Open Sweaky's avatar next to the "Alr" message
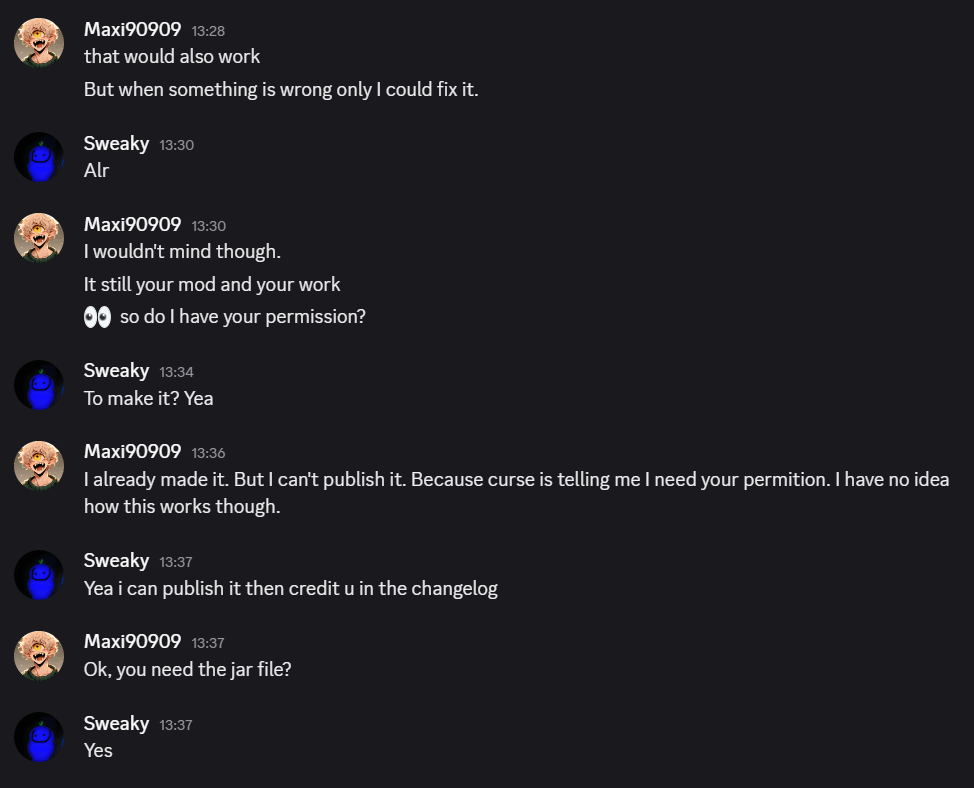This screenshot has height=788, width=974. [39, 157]
